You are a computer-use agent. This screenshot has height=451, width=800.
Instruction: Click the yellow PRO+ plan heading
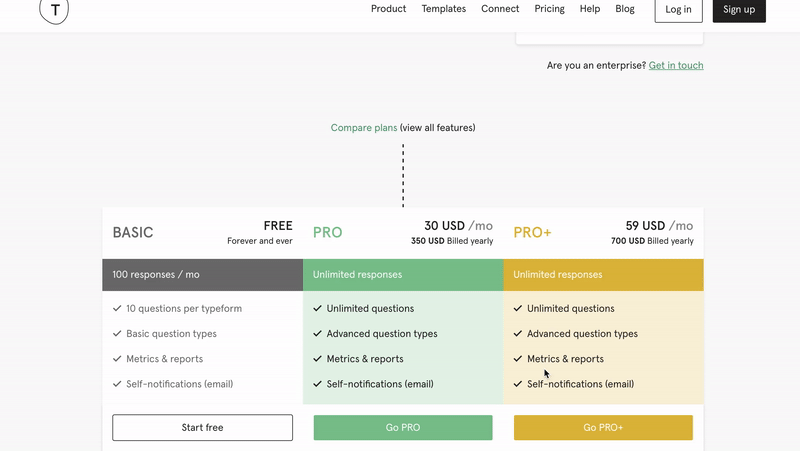pyautogui.click(x=532, y=233)
